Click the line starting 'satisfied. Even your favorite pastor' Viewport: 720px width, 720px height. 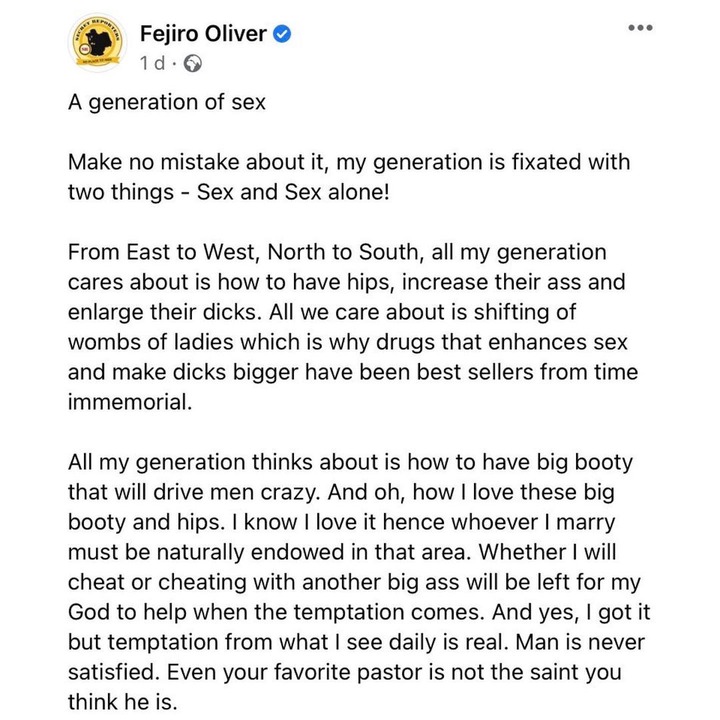coord(345,672)
